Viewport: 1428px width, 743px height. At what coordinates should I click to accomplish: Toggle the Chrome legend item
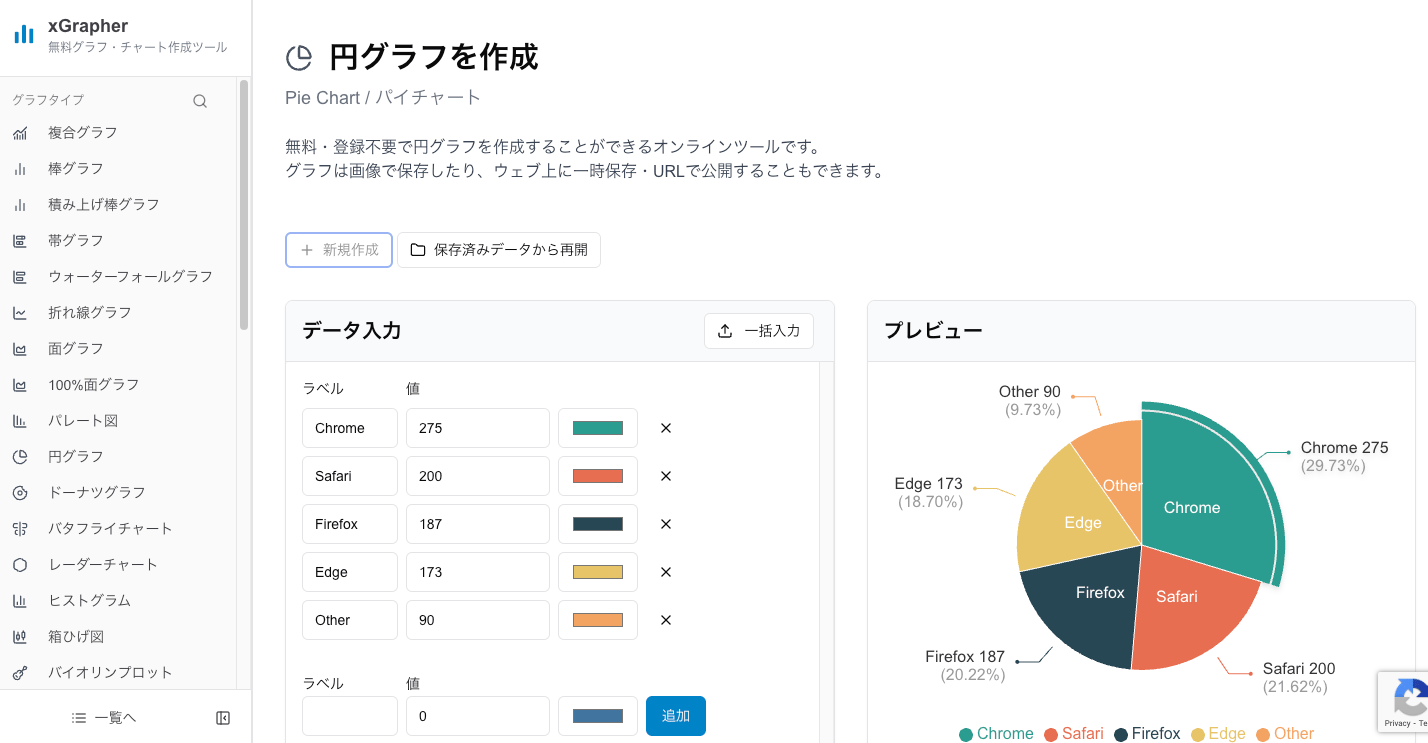coord(995,733)
